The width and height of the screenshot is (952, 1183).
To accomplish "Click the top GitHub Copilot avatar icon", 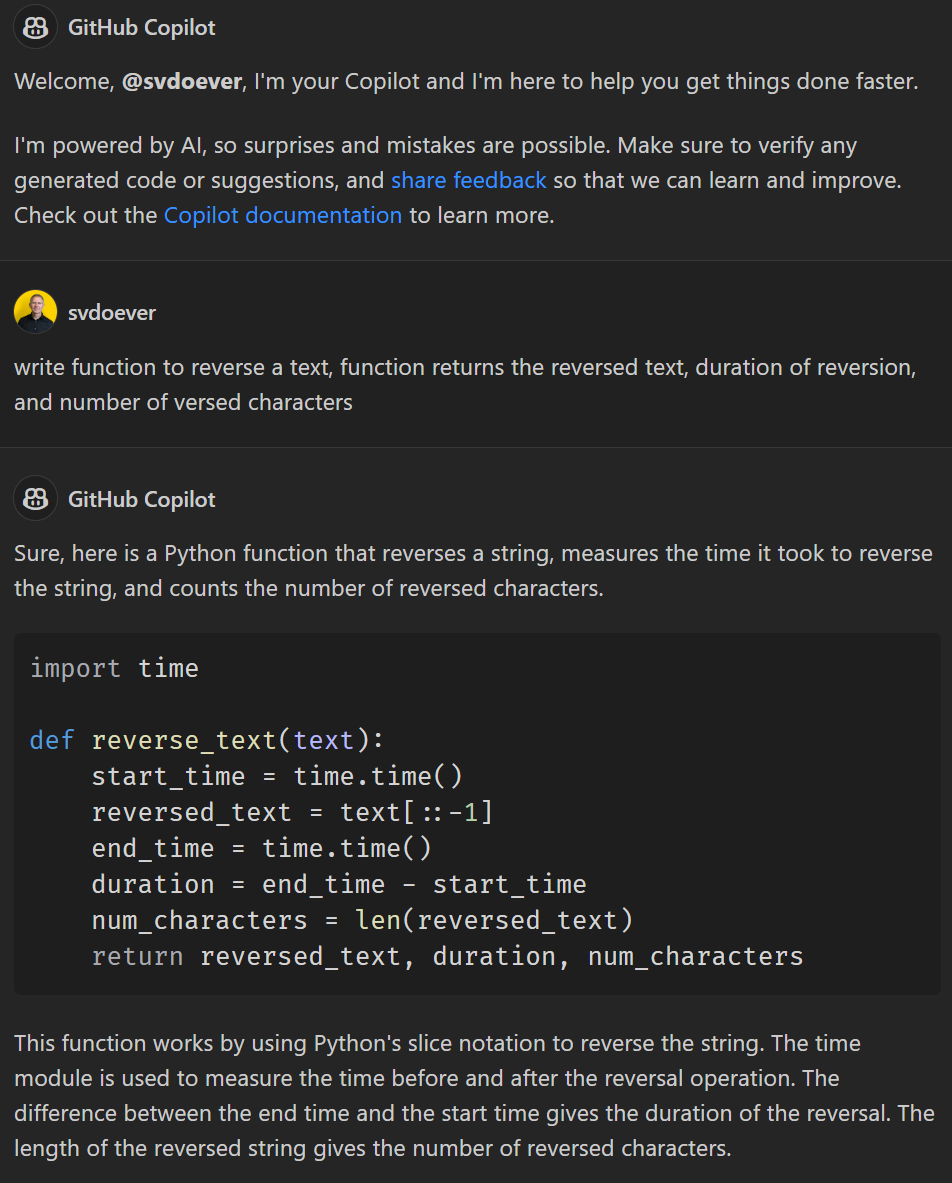I will (35, 27).
